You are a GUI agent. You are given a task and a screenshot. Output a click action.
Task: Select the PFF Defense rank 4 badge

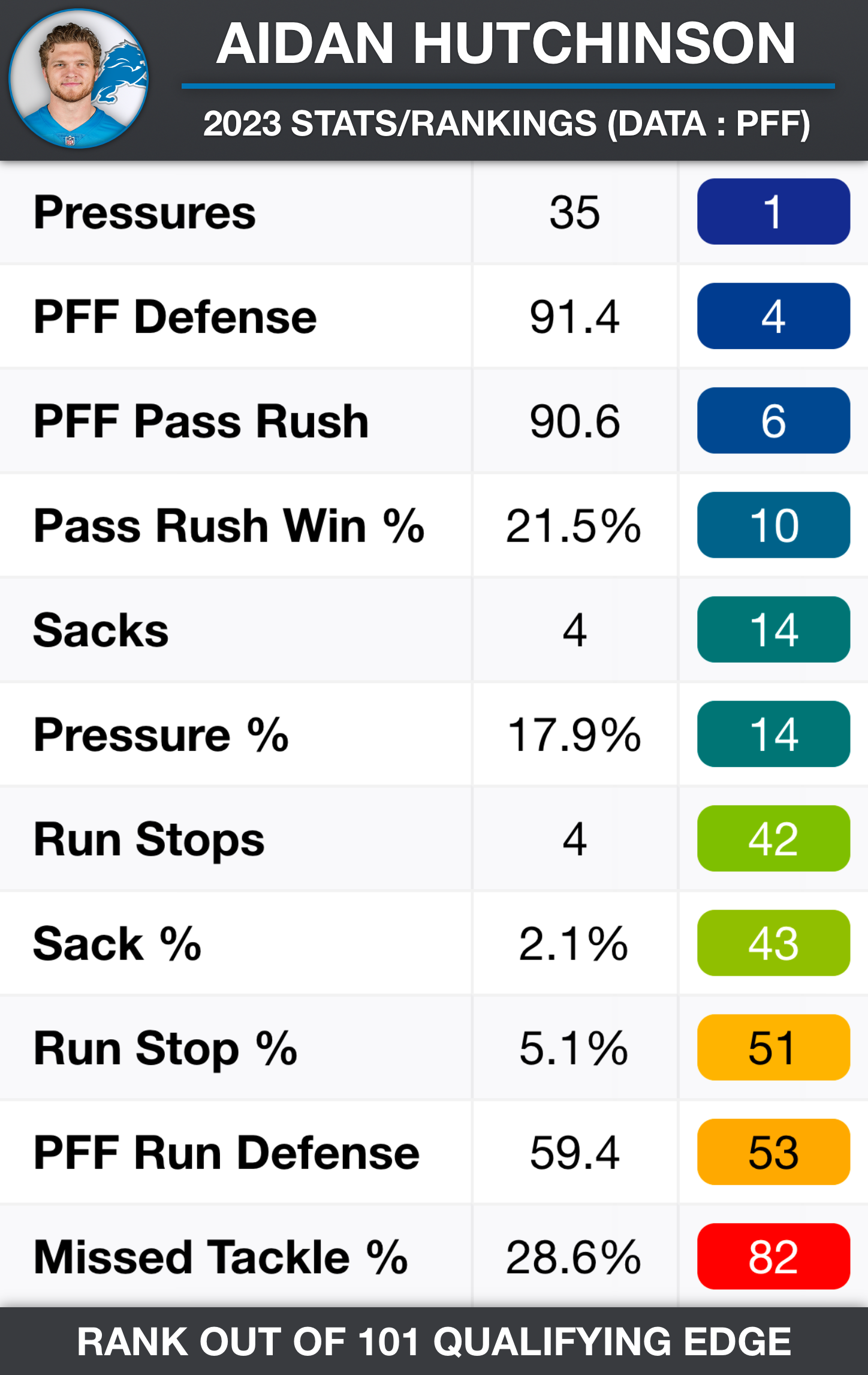coord(773,316)
